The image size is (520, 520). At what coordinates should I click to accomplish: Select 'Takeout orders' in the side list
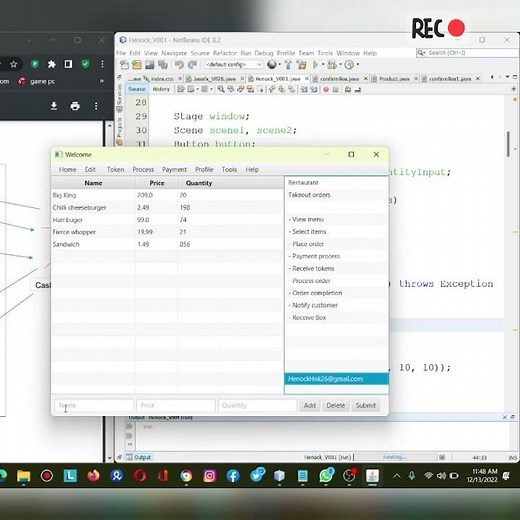tap(336, 195)
